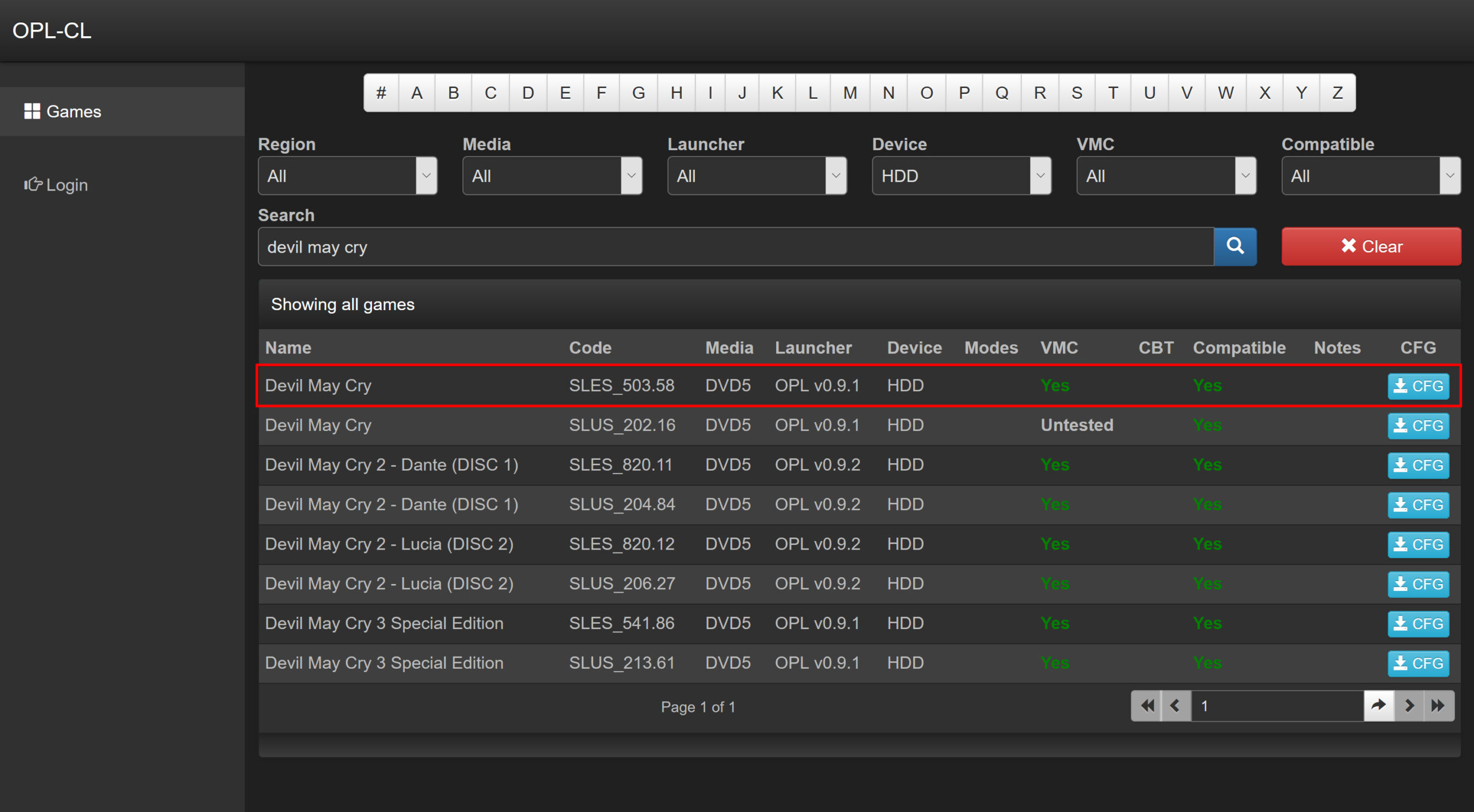Filter games starting with letter O

(x=927, y=93)
